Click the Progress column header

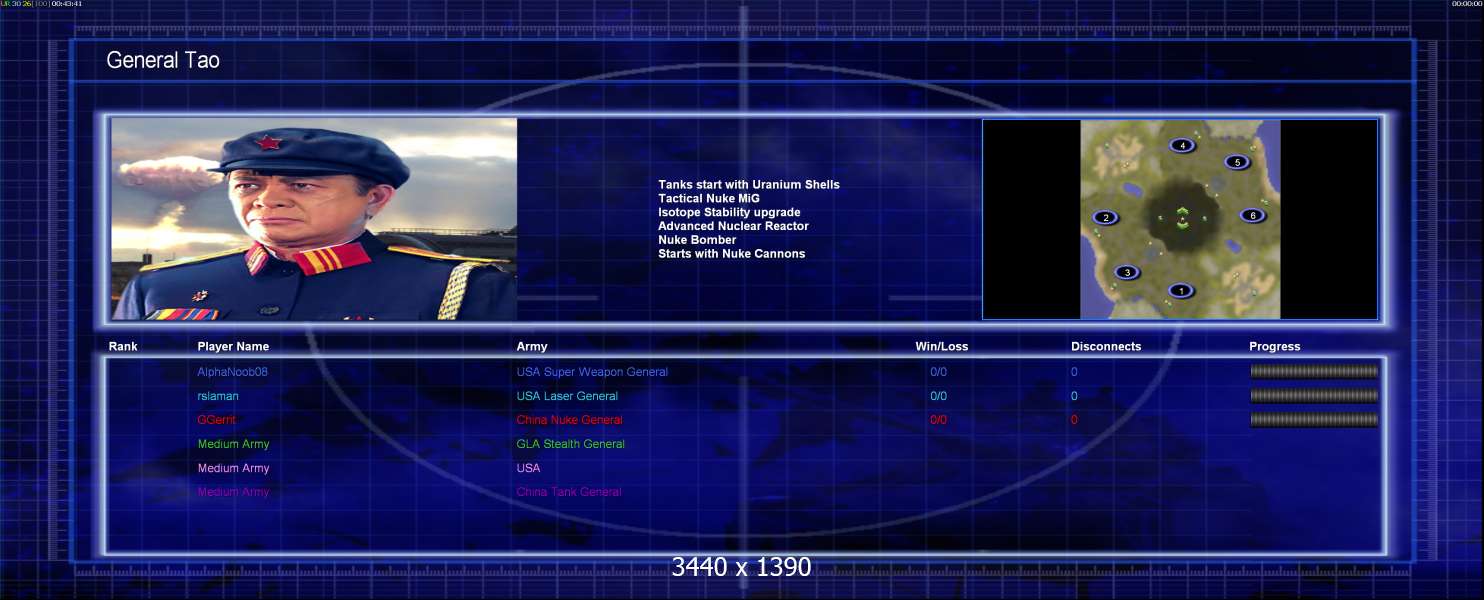click(x=1275, y=346)
